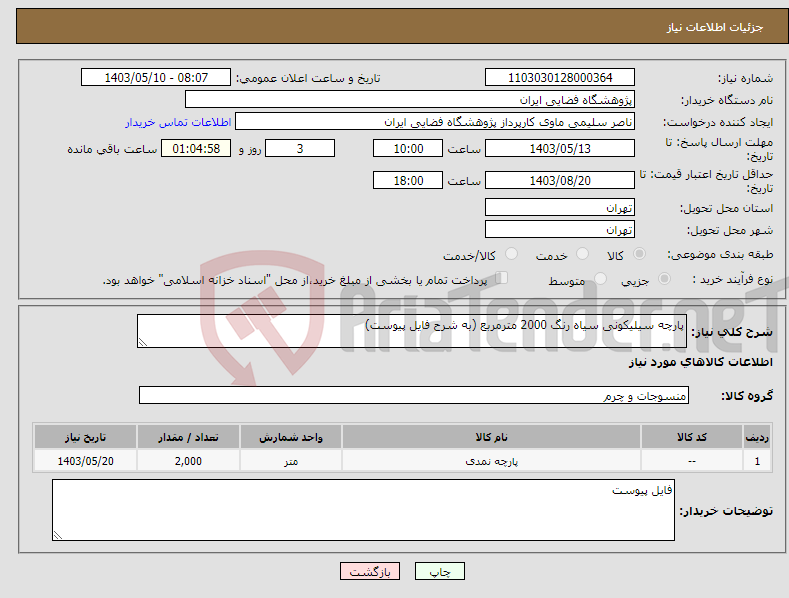Click the تعداد / مقدار column header
Viewport: 789px width, 598px height.
tap(188, 437)
